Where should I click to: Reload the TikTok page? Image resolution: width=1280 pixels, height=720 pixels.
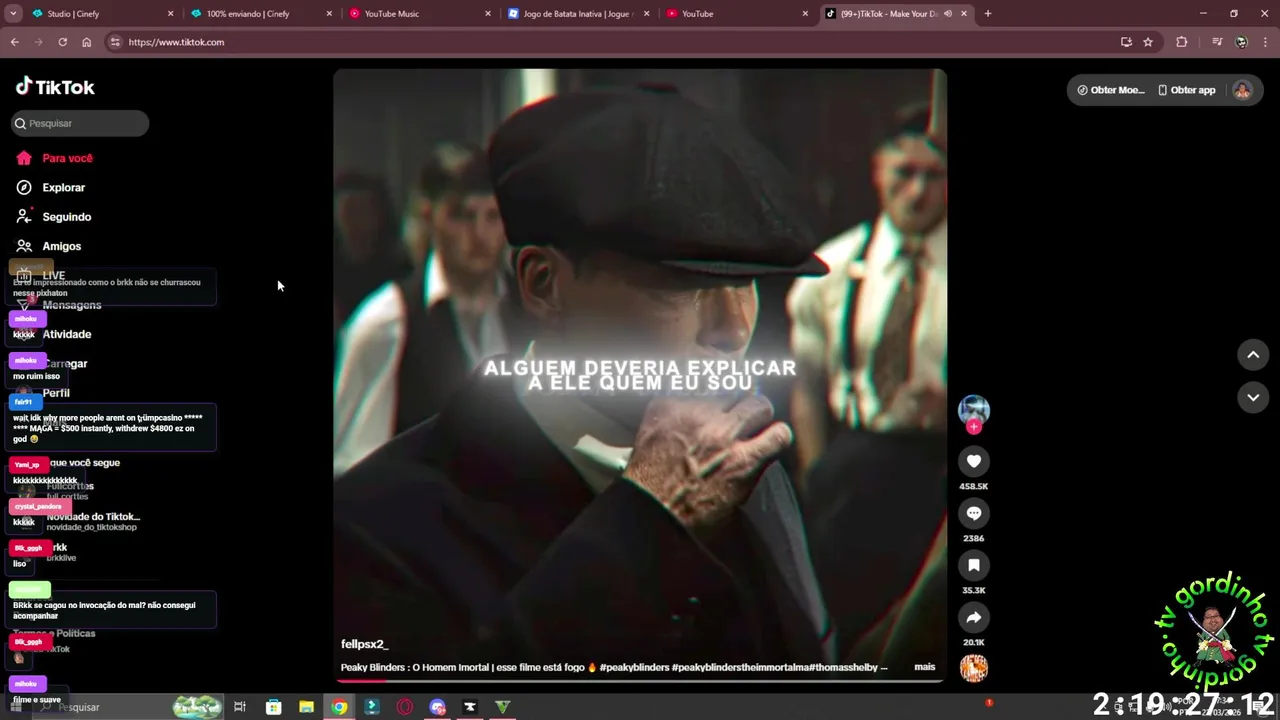(62, 42)
